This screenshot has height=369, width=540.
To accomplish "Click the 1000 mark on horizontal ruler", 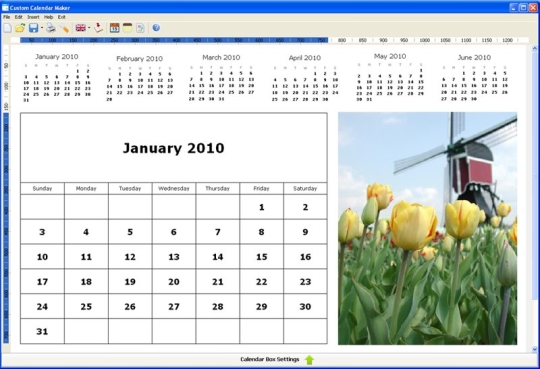I will pyautogui.click(x=425, y=40).
